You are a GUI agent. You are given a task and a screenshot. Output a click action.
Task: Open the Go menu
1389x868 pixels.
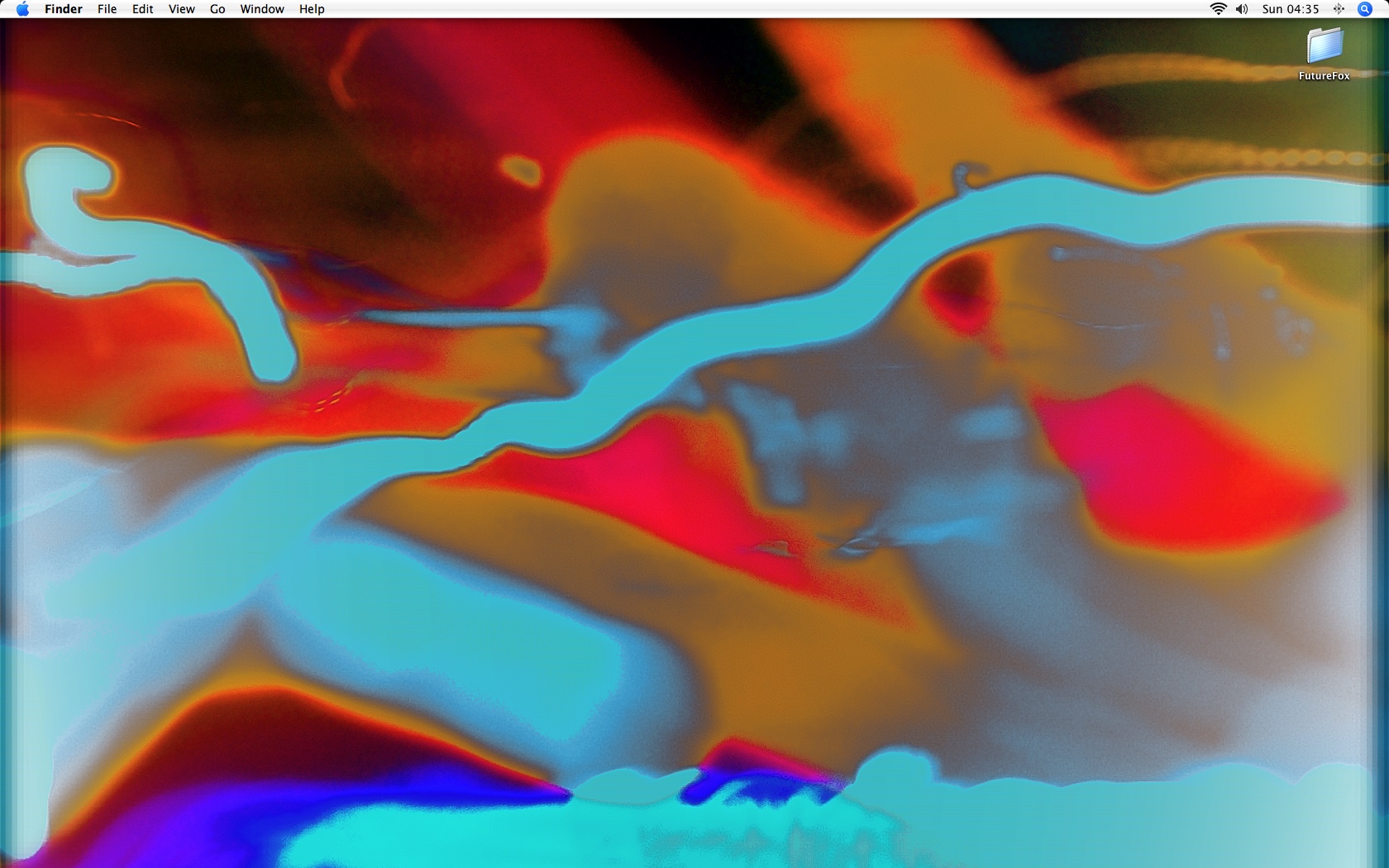tap(217, 9)
